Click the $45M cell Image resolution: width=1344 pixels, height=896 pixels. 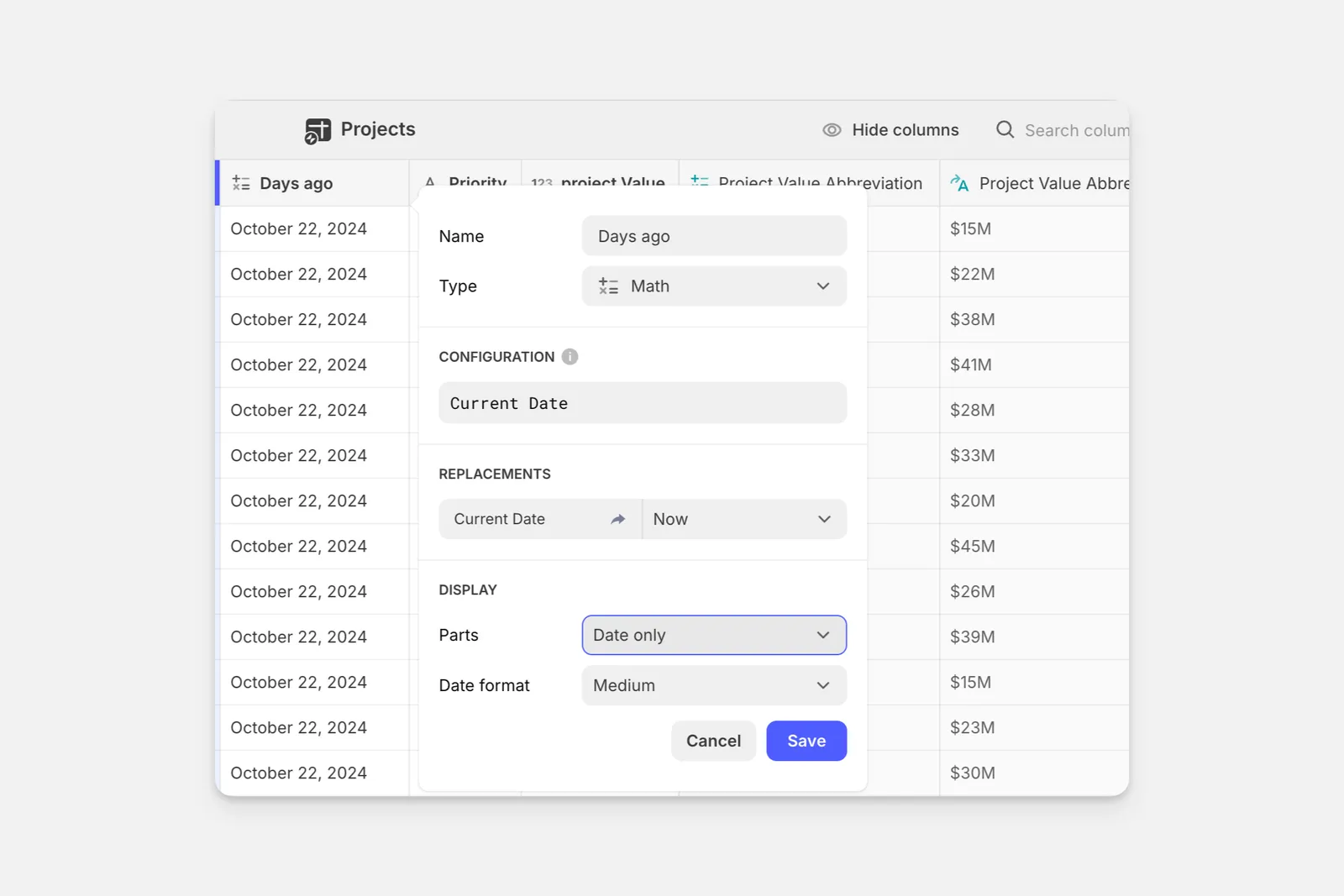pyautogui.click(x=1034, y=546)
